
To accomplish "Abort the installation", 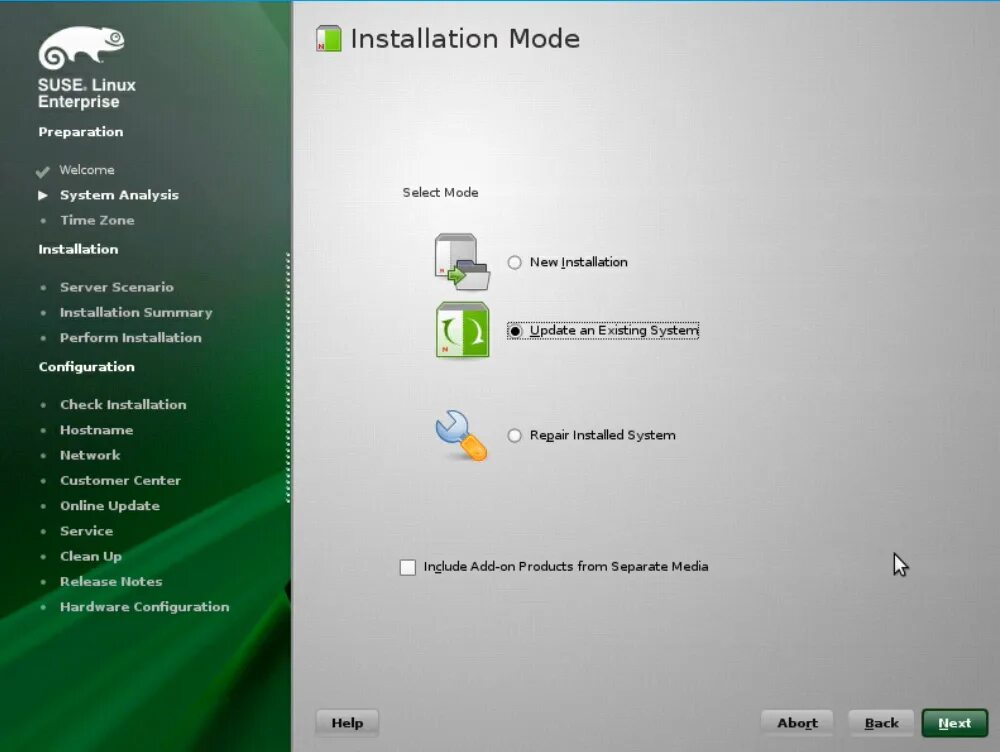I will point(797,723).
